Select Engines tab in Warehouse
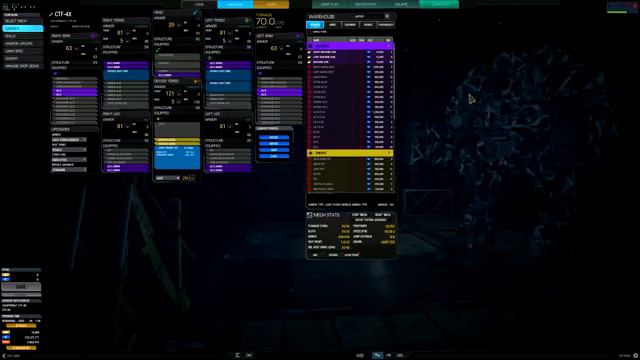This screenshot has width=640, height=360. [x=368, y=25]
